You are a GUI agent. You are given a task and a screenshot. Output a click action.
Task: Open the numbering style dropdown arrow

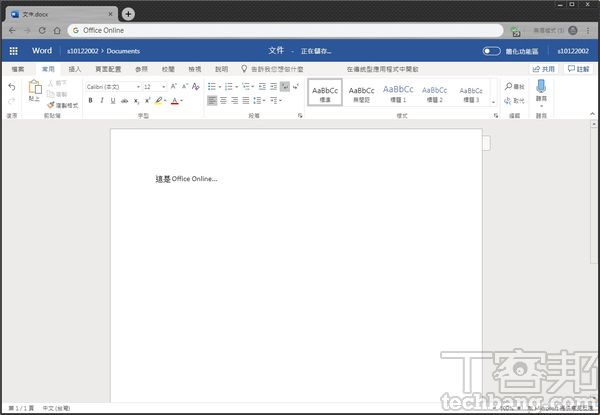point(236,87)
